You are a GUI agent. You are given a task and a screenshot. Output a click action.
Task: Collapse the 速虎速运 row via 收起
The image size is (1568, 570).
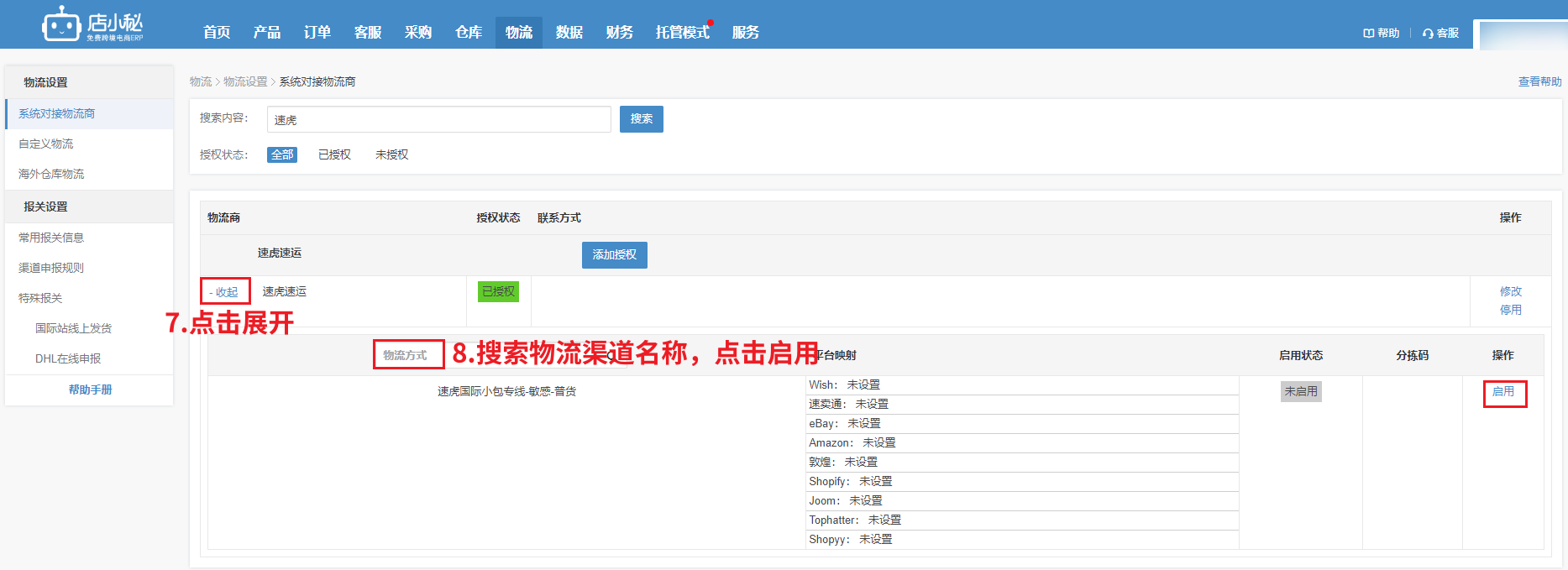click(224, 292)
